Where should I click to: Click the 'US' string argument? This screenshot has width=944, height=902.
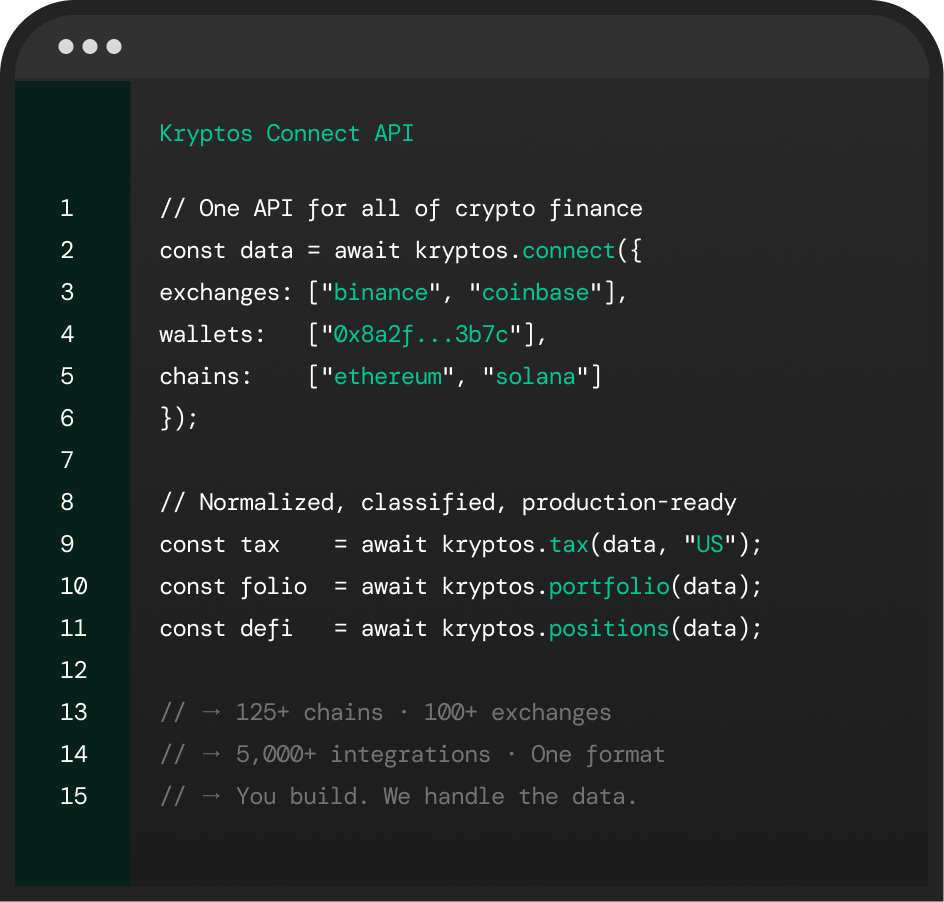[x=710, y=544]
